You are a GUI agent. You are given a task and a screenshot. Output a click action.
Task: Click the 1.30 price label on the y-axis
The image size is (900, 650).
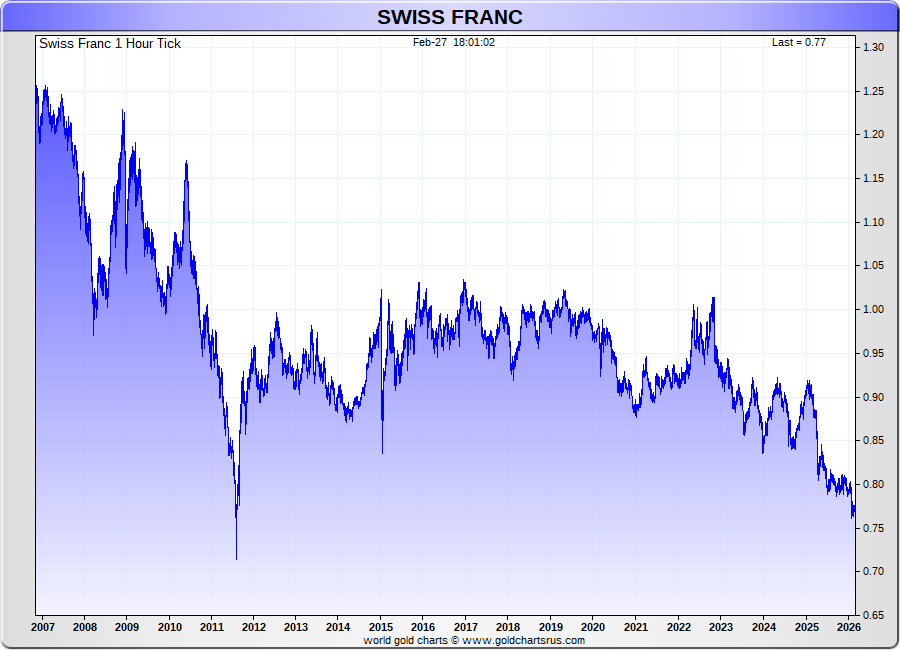(874, 47)
